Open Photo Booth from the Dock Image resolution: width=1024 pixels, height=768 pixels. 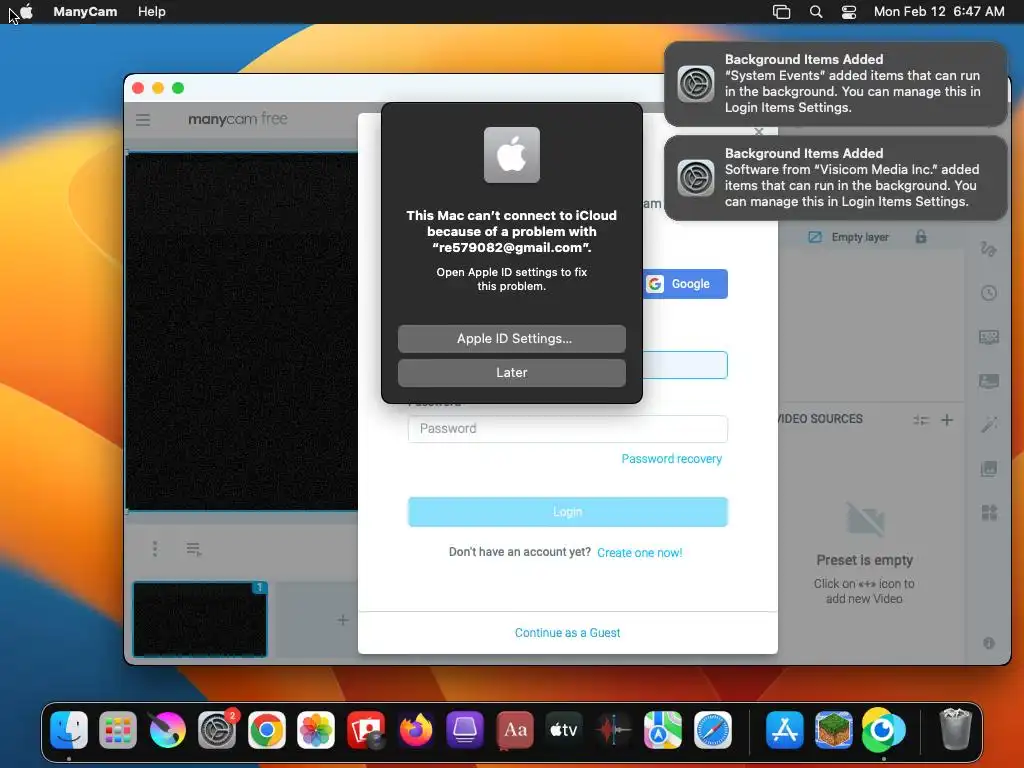(x=366, y=729)
